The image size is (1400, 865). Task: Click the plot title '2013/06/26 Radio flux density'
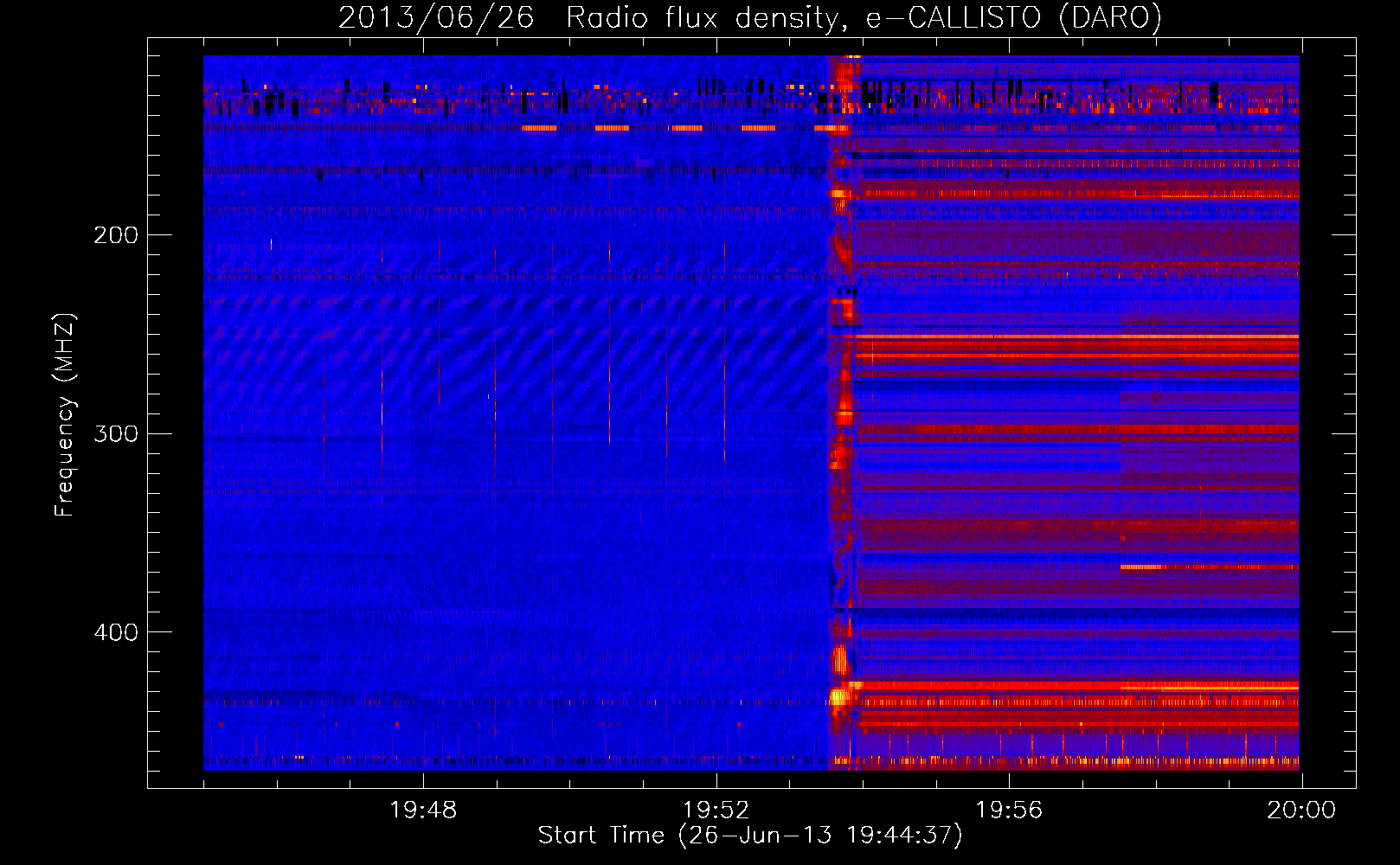tap(749, 18)
